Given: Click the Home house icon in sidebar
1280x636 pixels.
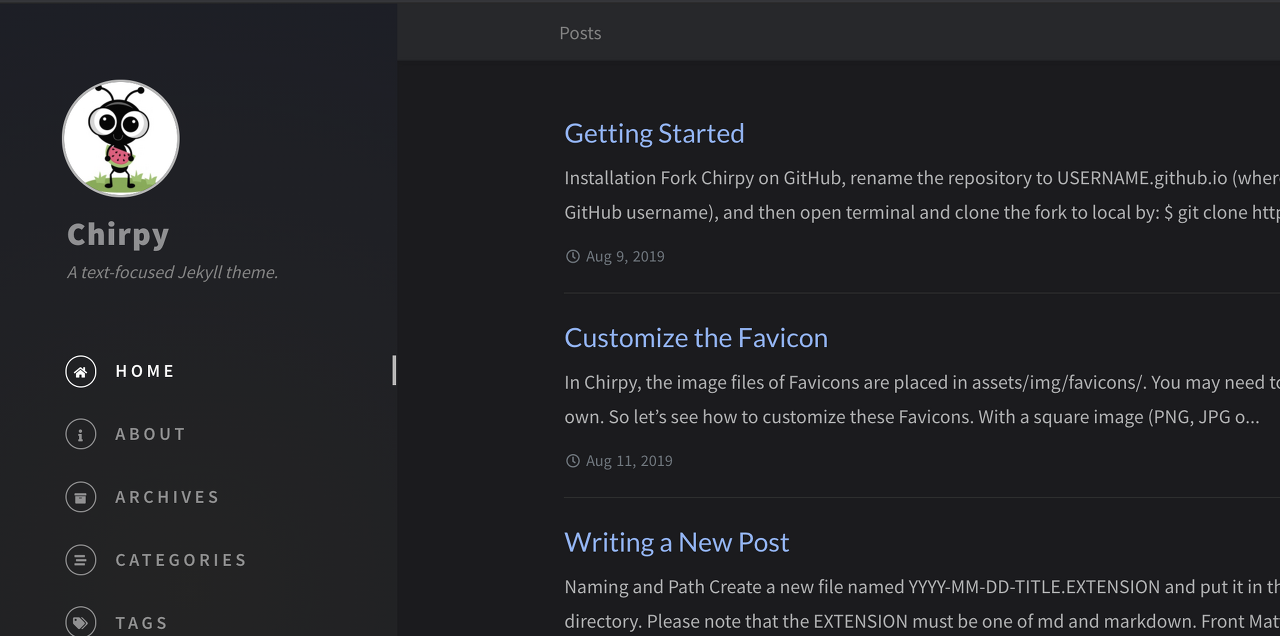Looking at the screenshot, I should [x=81, y=371].
